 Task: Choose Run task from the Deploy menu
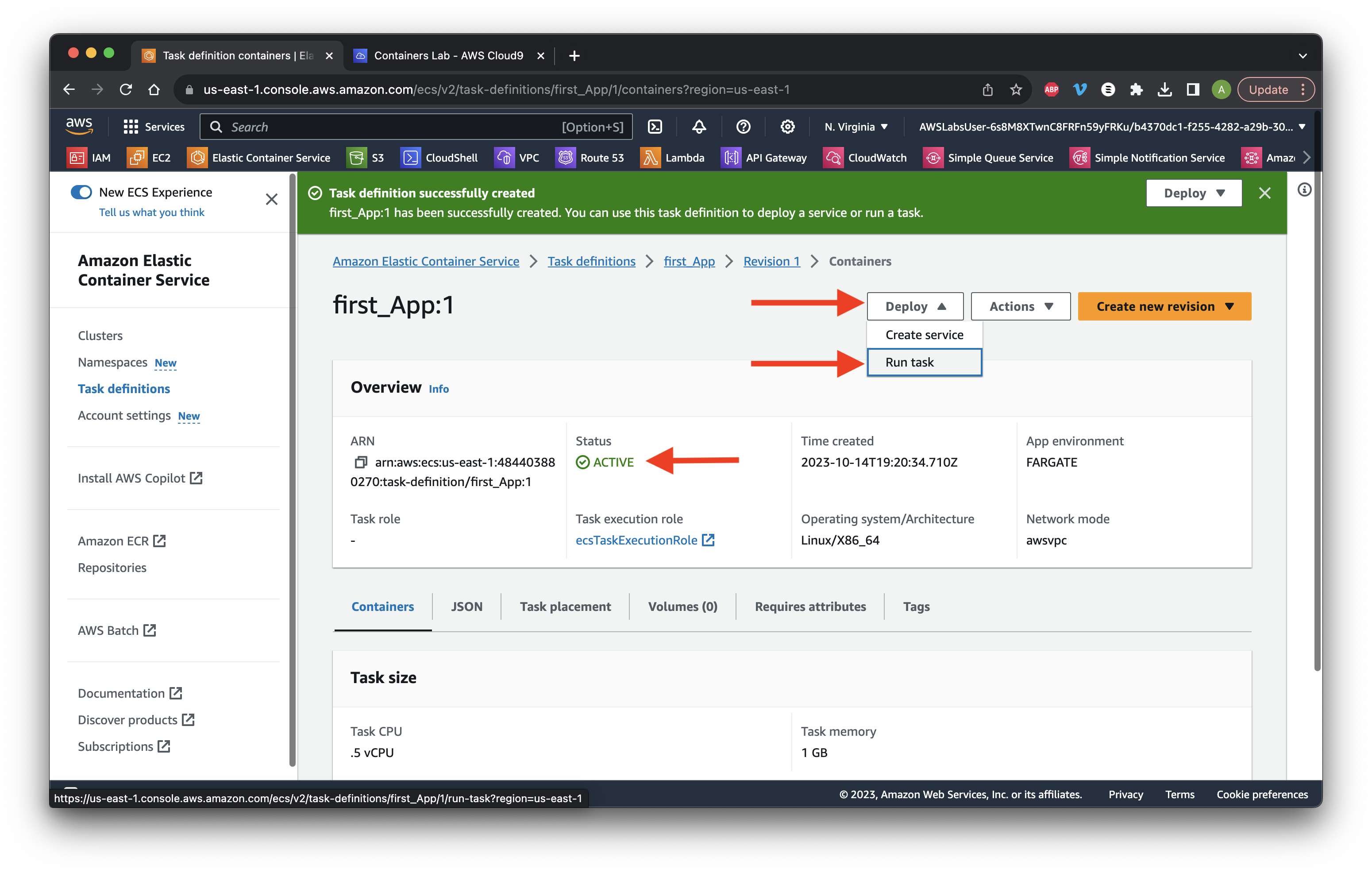924,363
